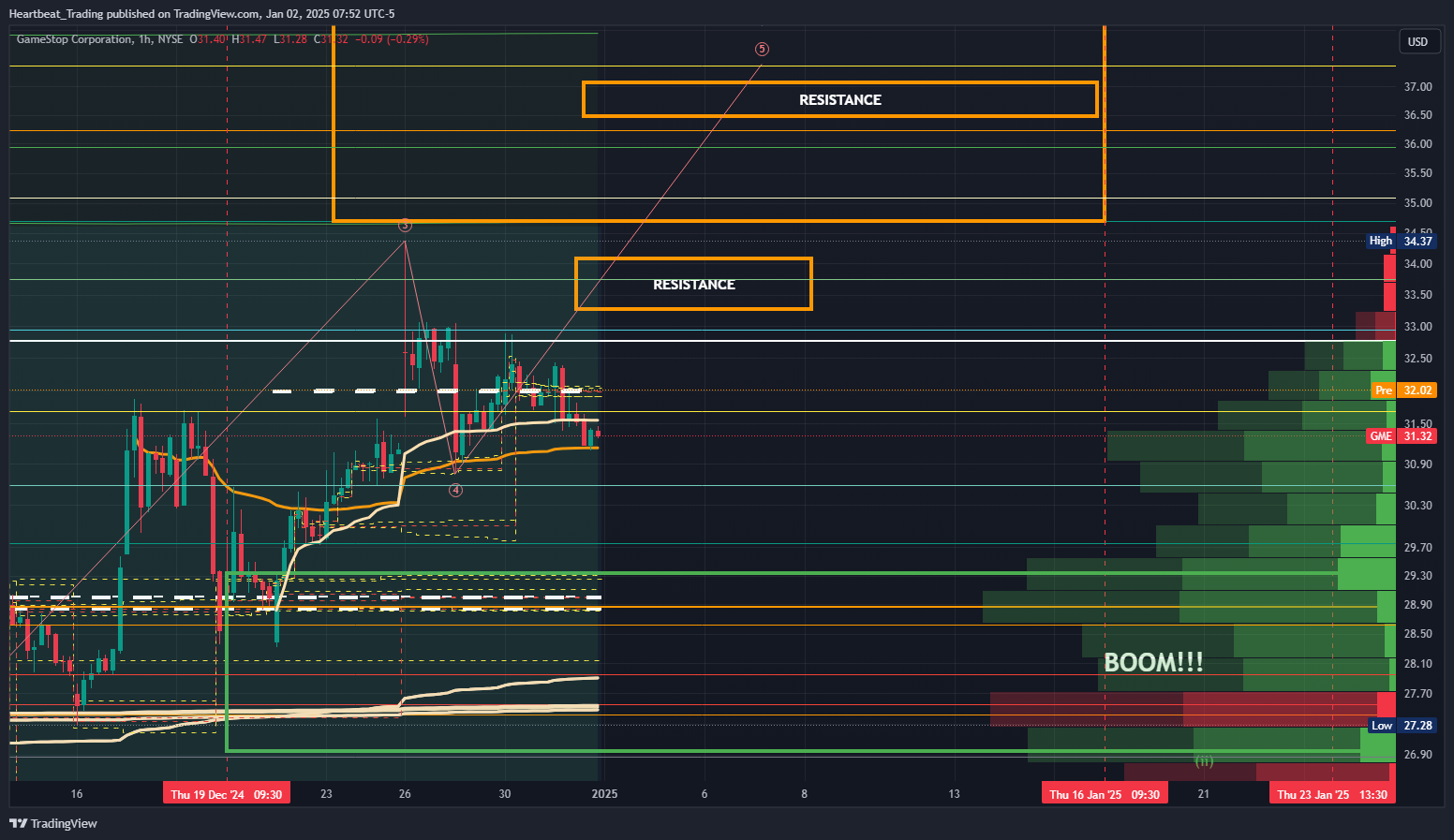Click the 32.50 price axis value
1454x840 pixels.
(x=1417, y=359)
